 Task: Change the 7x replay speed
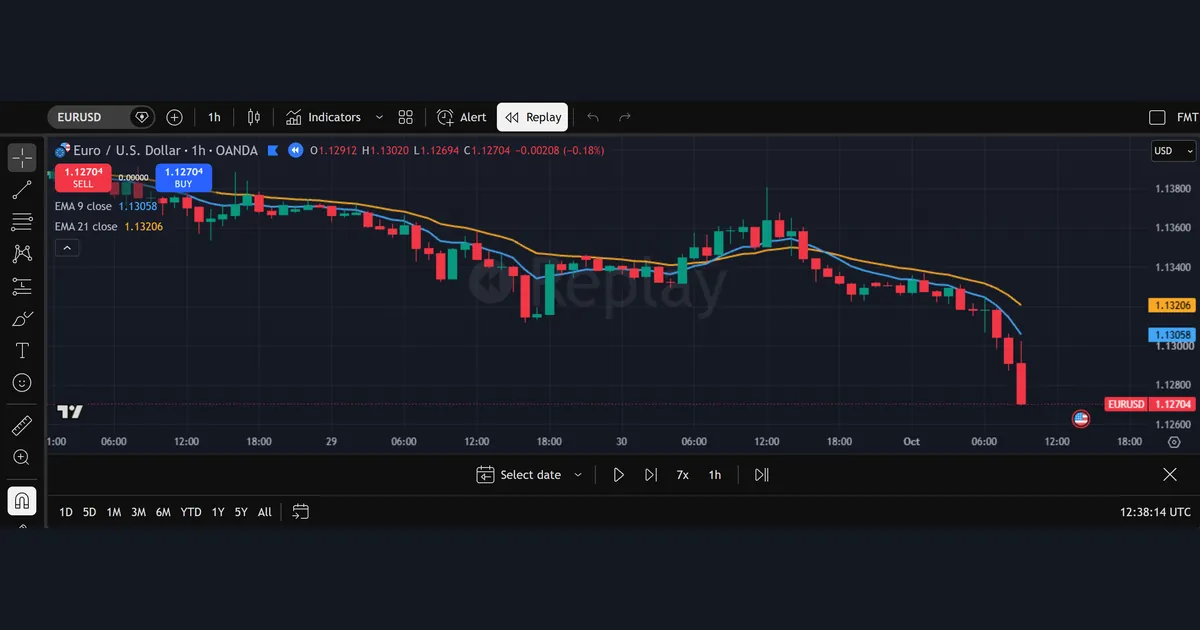click(682, 475)
